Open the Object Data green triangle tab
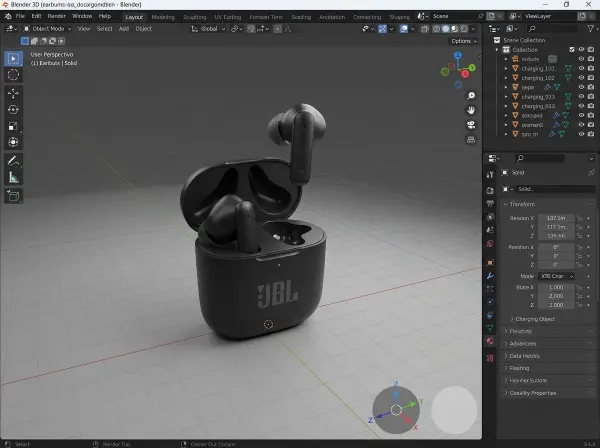 click(x=490, y=328)
